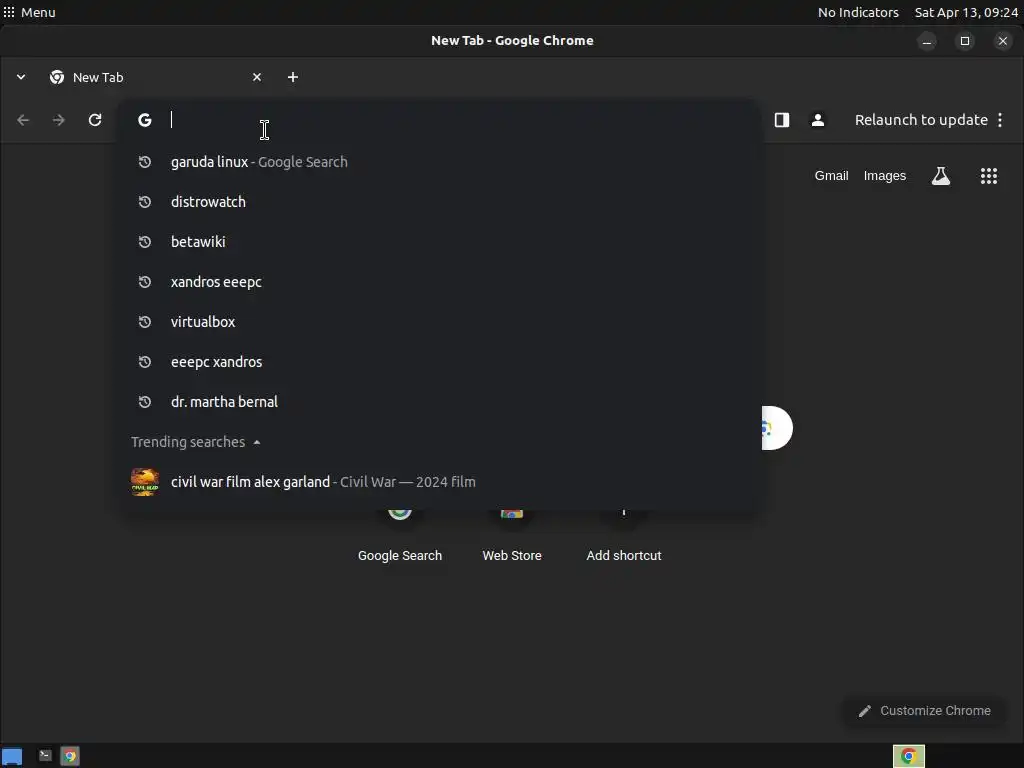Image resolution: width=1024 pixels, height=768 pixels.
Task: Open the tab search dropdown arrow
Action: tap(21, 77)
